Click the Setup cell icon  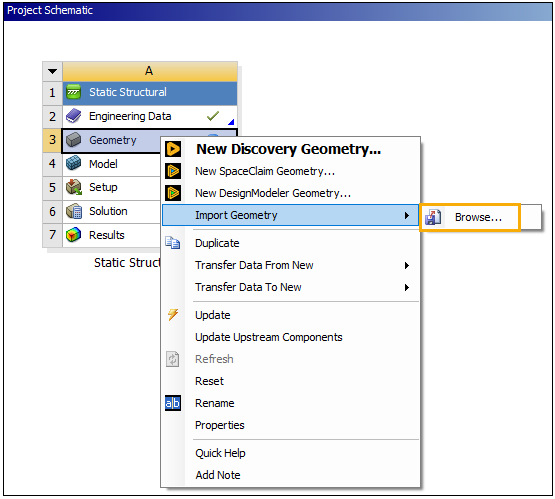pos(74,187)
